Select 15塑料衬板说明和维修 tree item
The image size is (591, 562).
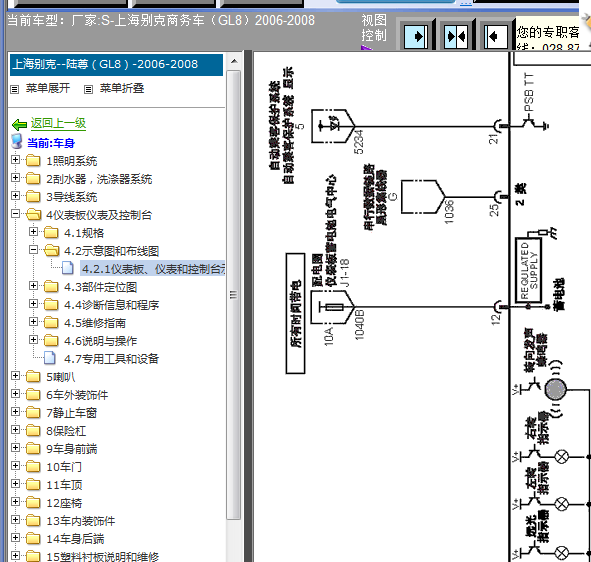coord(102,556)
